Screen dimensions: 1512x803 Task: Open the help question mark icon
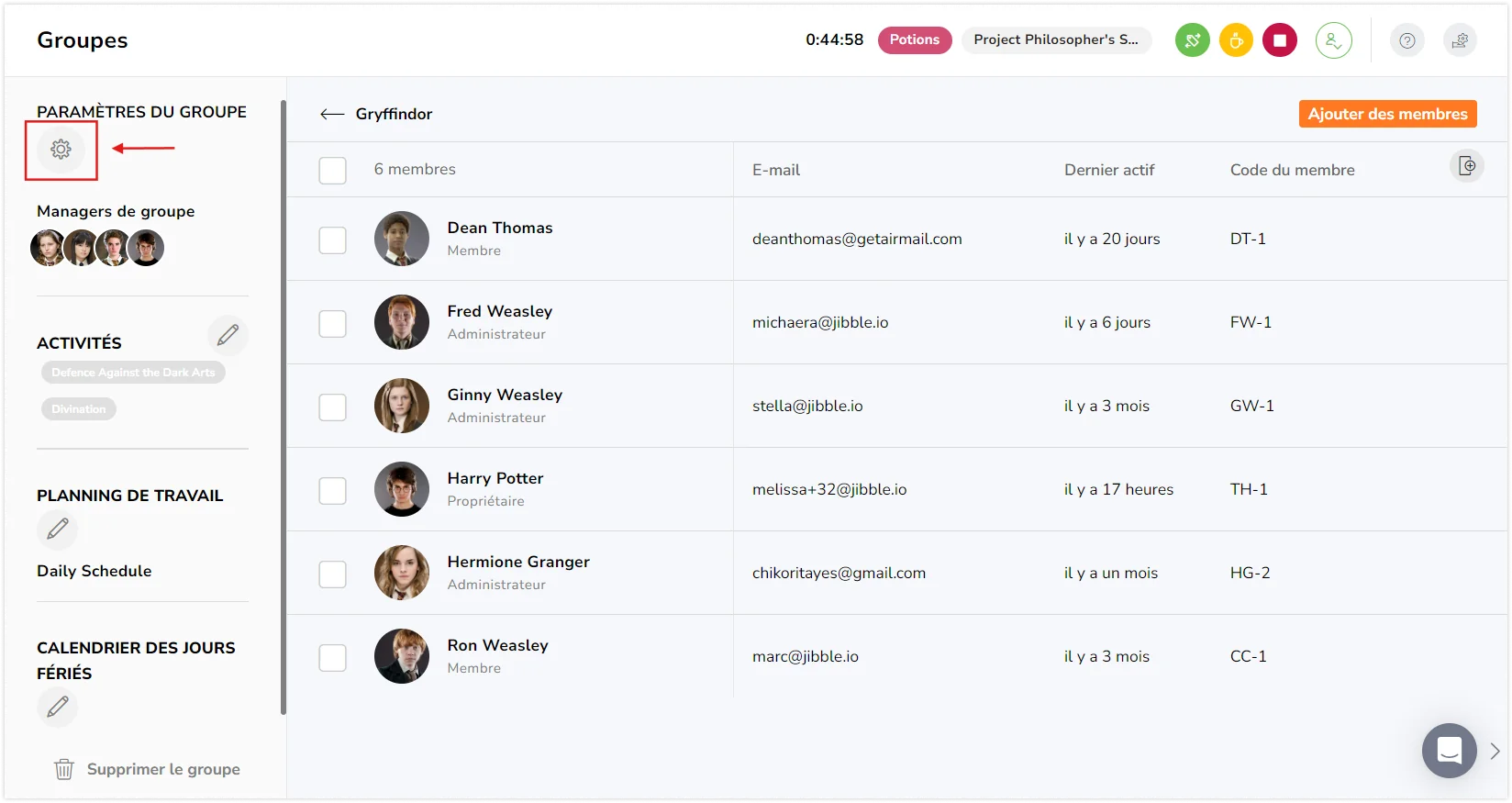(x=1406, y=40)
